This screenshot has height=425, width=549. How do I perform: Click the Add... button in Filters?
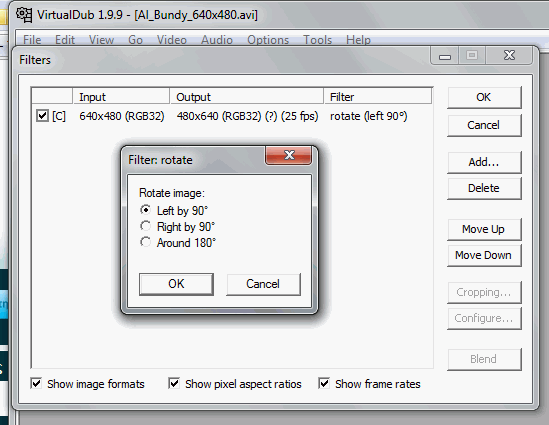pos(484,162)
